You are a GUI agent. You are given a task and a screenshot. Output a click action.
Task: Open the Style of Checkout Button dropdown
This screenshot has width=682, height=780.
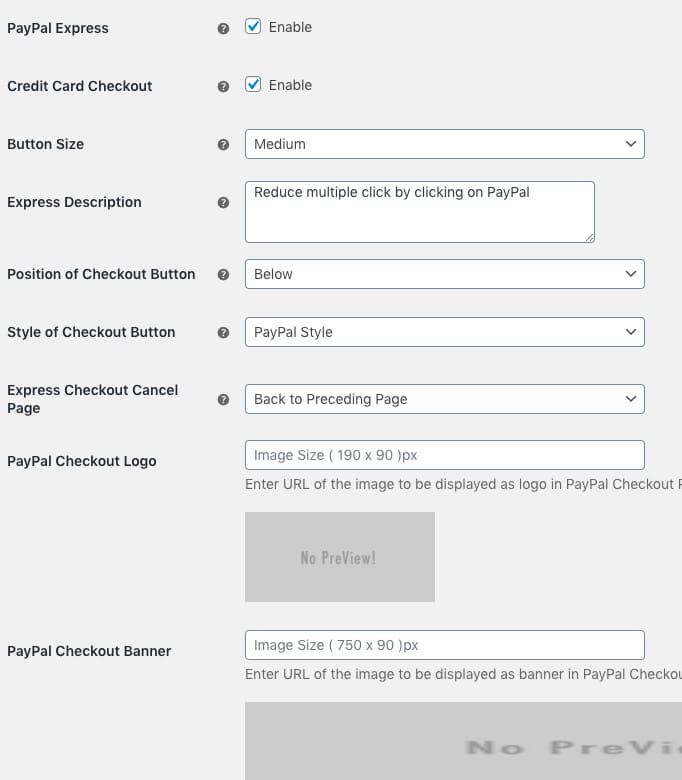tap(444, 332)
